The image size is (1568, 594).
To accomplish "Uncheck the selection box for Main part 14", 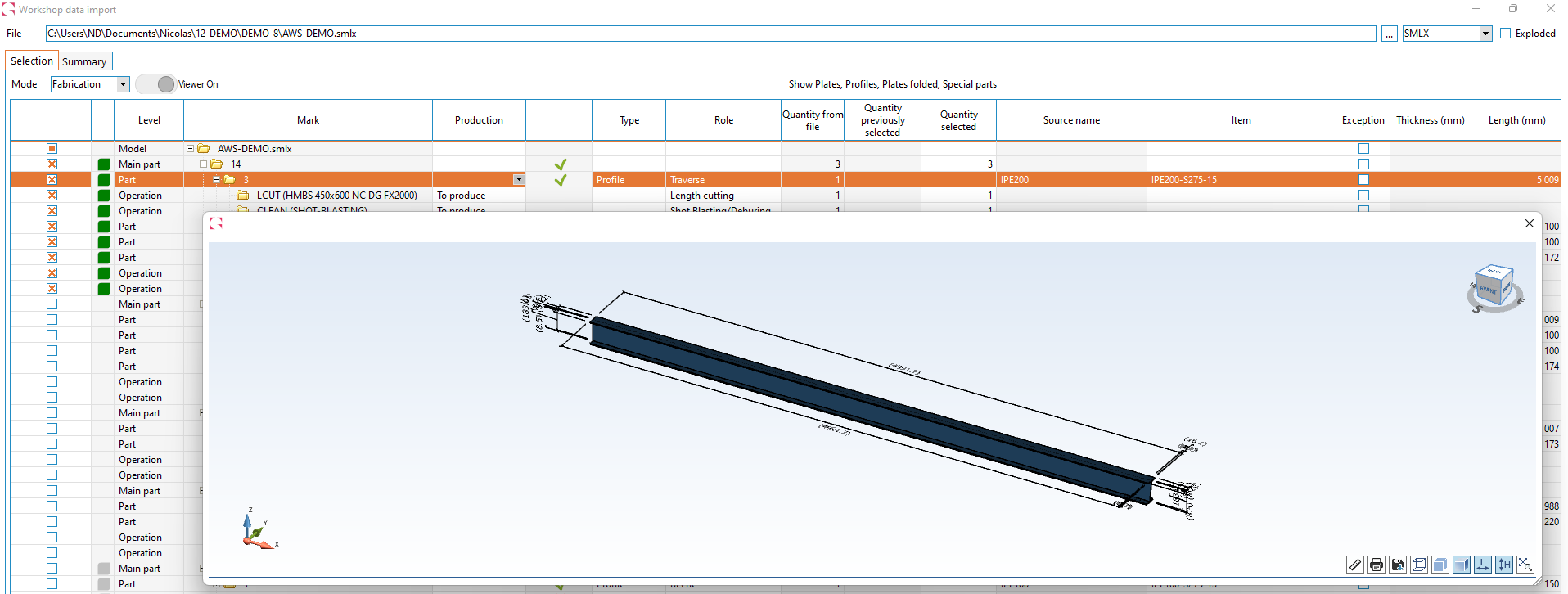I will point(52,164).
